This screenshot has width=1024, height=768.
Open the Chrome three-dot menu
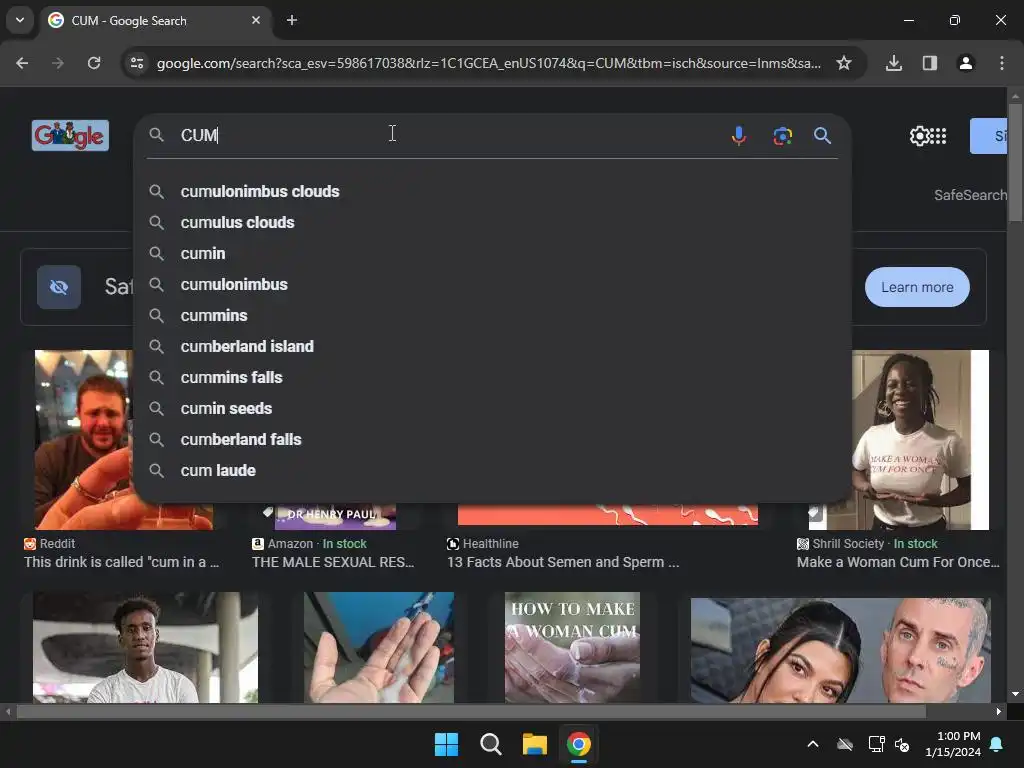[x=1002, y=63]
